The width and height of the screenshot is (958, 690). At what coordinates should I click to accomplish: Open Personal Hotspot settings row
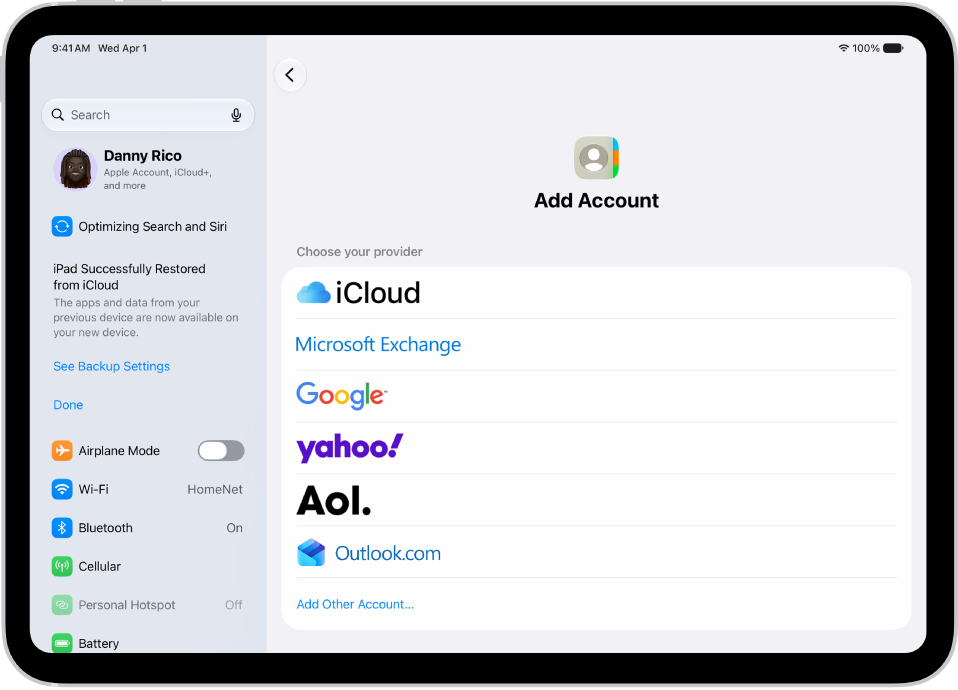148,605
